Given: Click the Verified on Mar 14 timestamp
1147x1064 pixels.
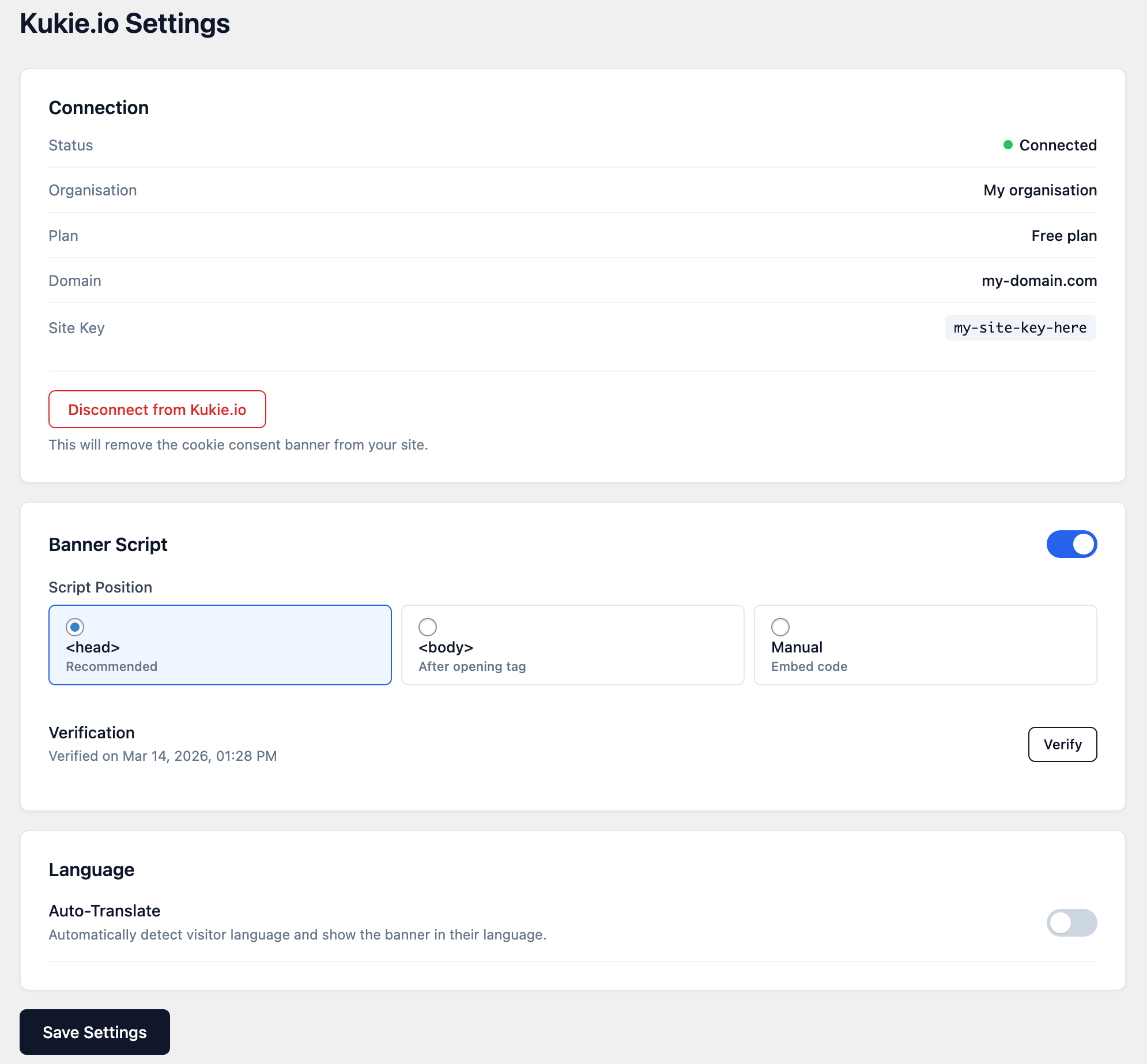Looking at the screenshot, I should 163,756.
